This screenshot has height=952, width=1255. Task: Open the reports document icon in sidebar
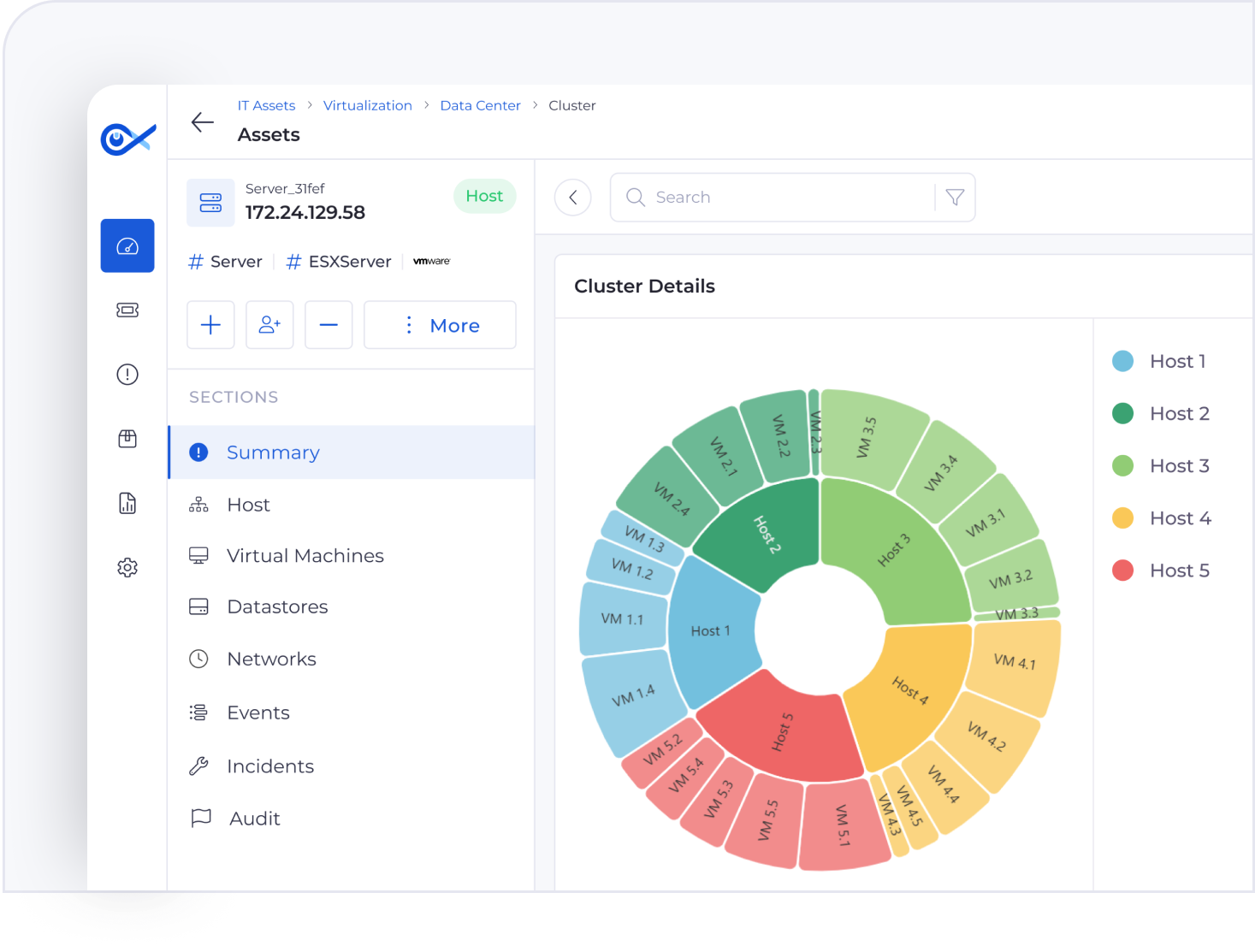(x=127, y=503)
